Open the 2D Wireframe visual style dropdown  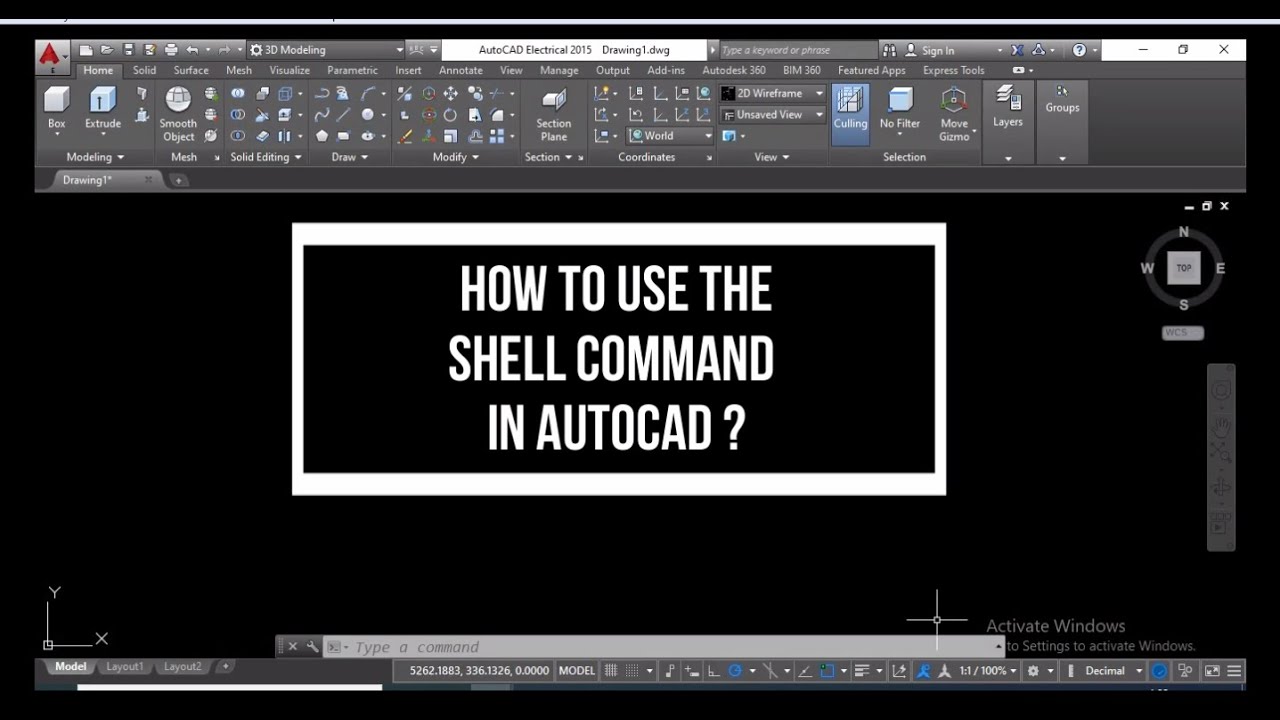click(772, 93)
